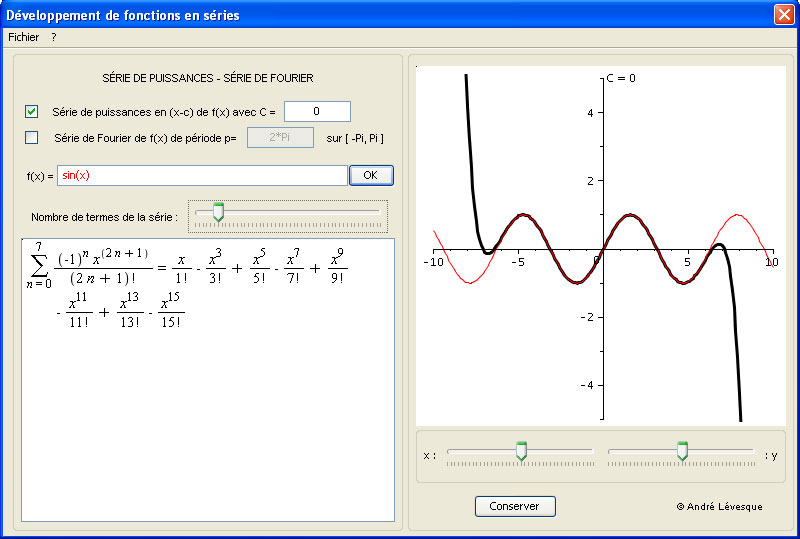Viewport: 800px width, 539px height.
Task: Uncheck the Série de puissances checkbox
Action: [32, 111]
